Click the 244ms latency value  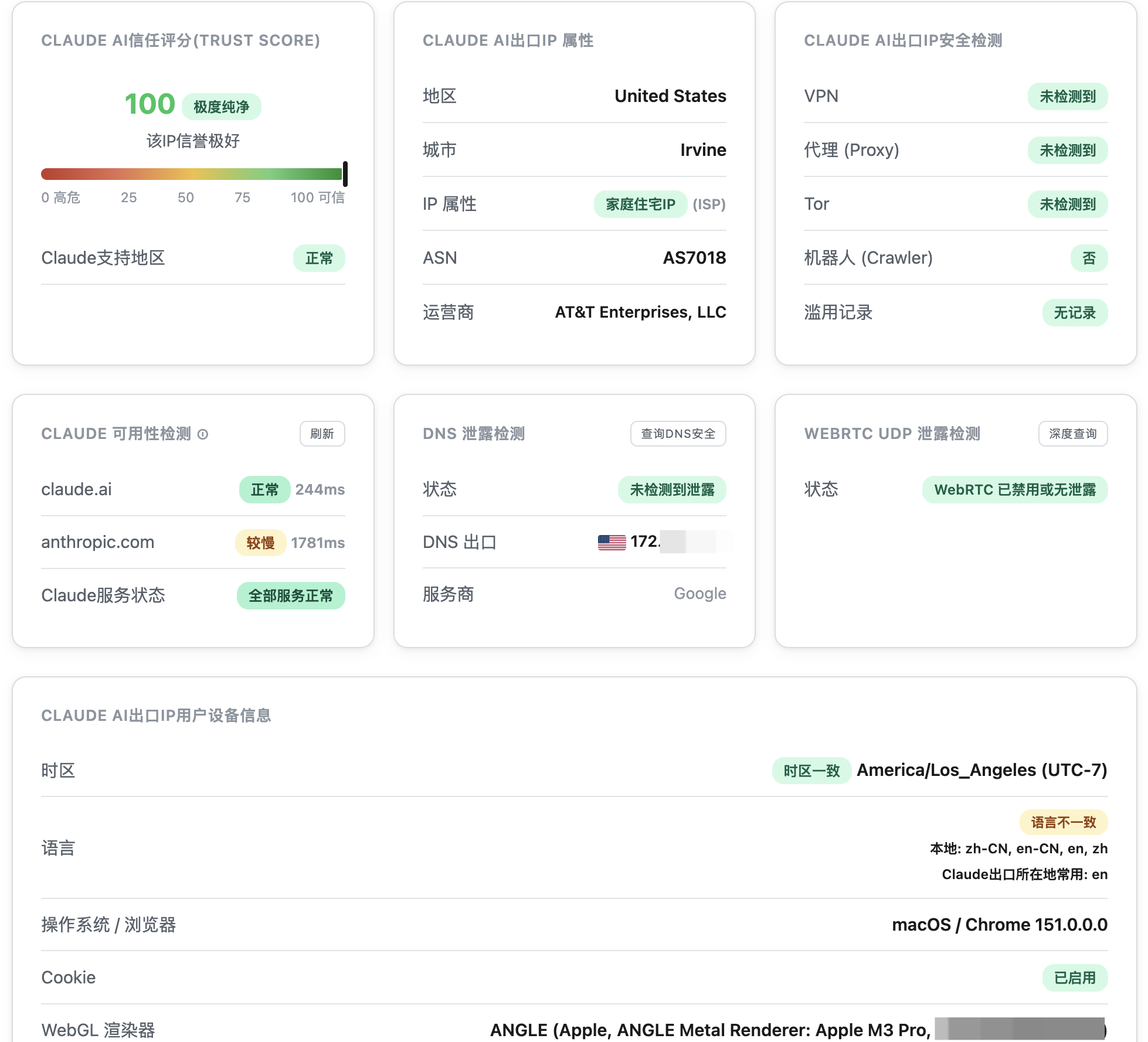click(x=320, y=489)
